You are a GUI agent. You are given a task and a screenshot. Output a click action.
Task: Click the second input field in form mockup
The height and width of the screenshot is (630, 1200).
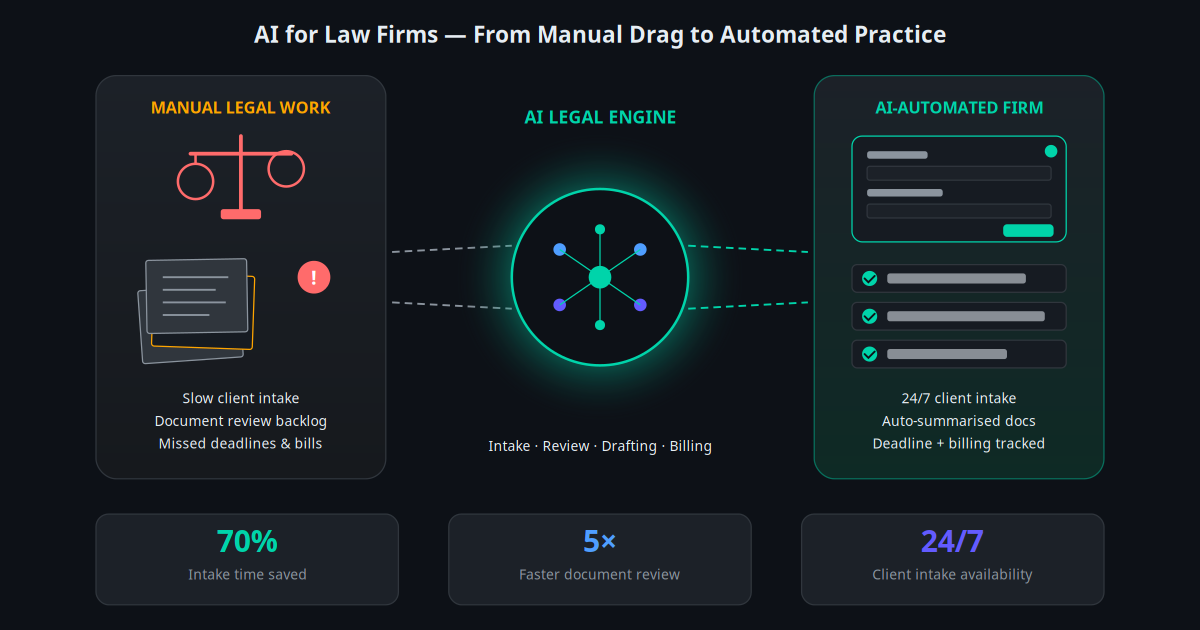pyautogui.click(x=959, y=211)
